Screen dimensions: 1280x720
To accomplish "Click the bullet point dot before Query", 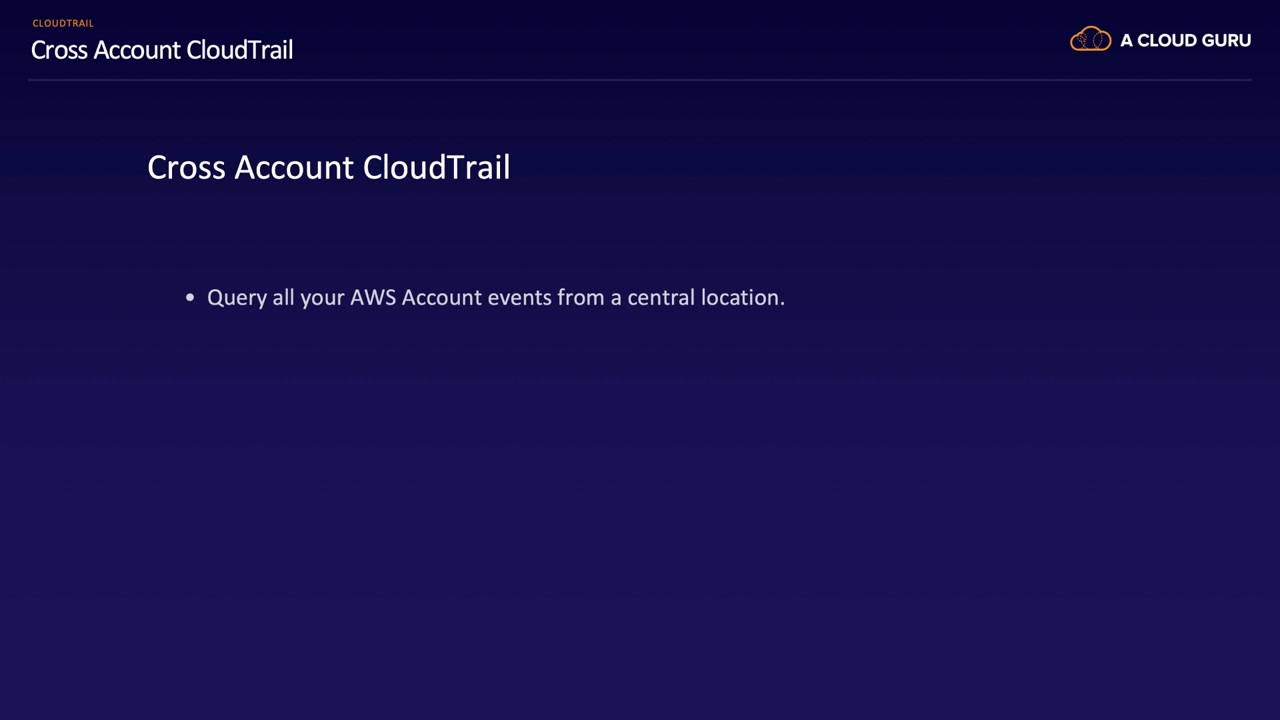I will tap(190, 298).
